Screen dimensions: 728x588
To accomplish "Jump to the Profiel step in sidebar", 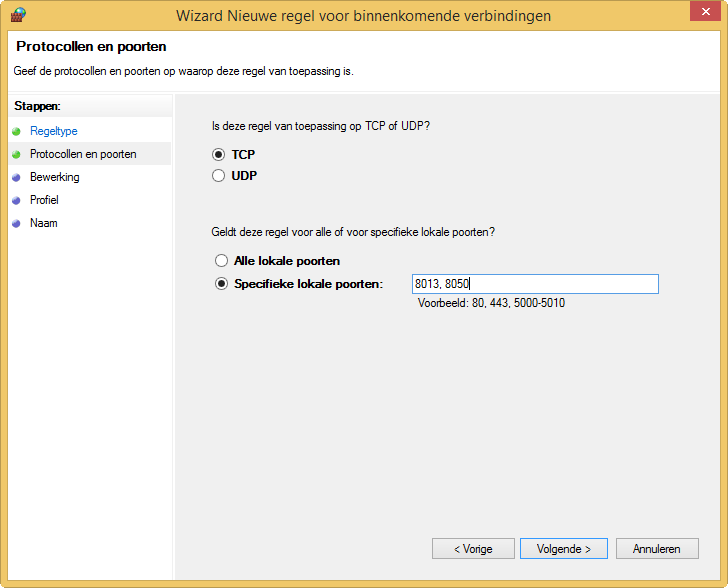I will point(44,200).
